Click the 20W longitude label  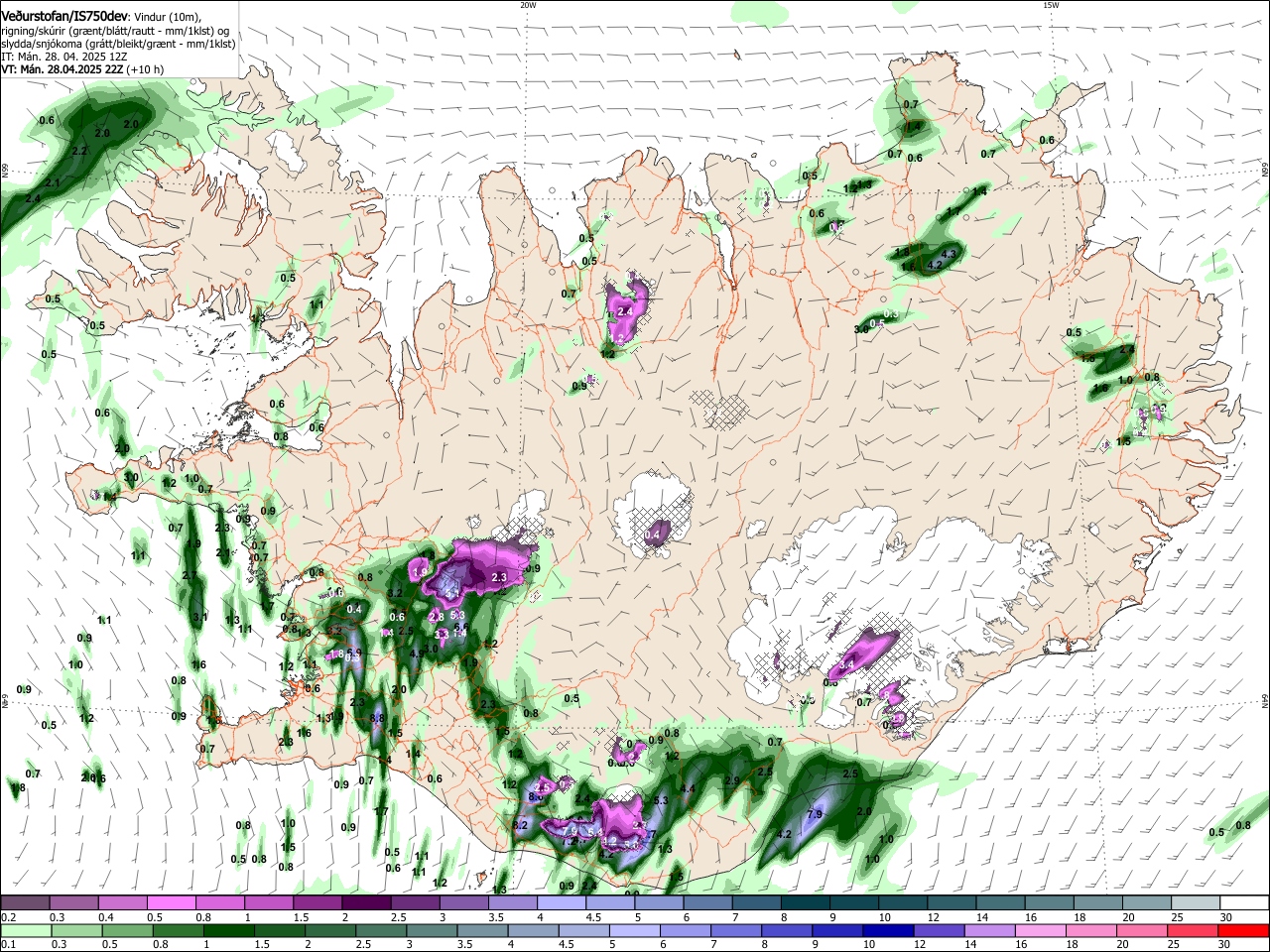(x=528, y=5)
